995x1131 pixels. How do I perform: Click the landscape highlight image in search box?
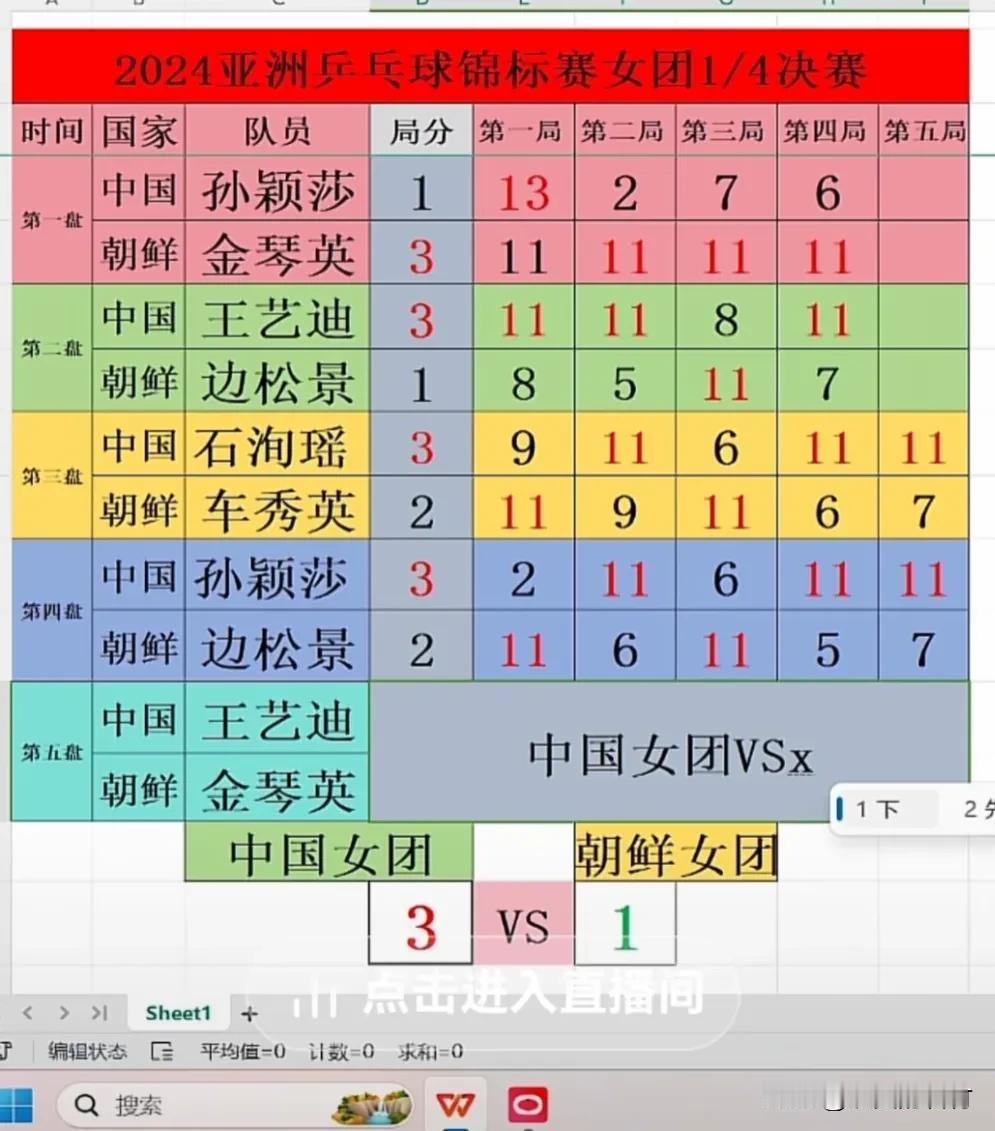[x=372, y=1106]
